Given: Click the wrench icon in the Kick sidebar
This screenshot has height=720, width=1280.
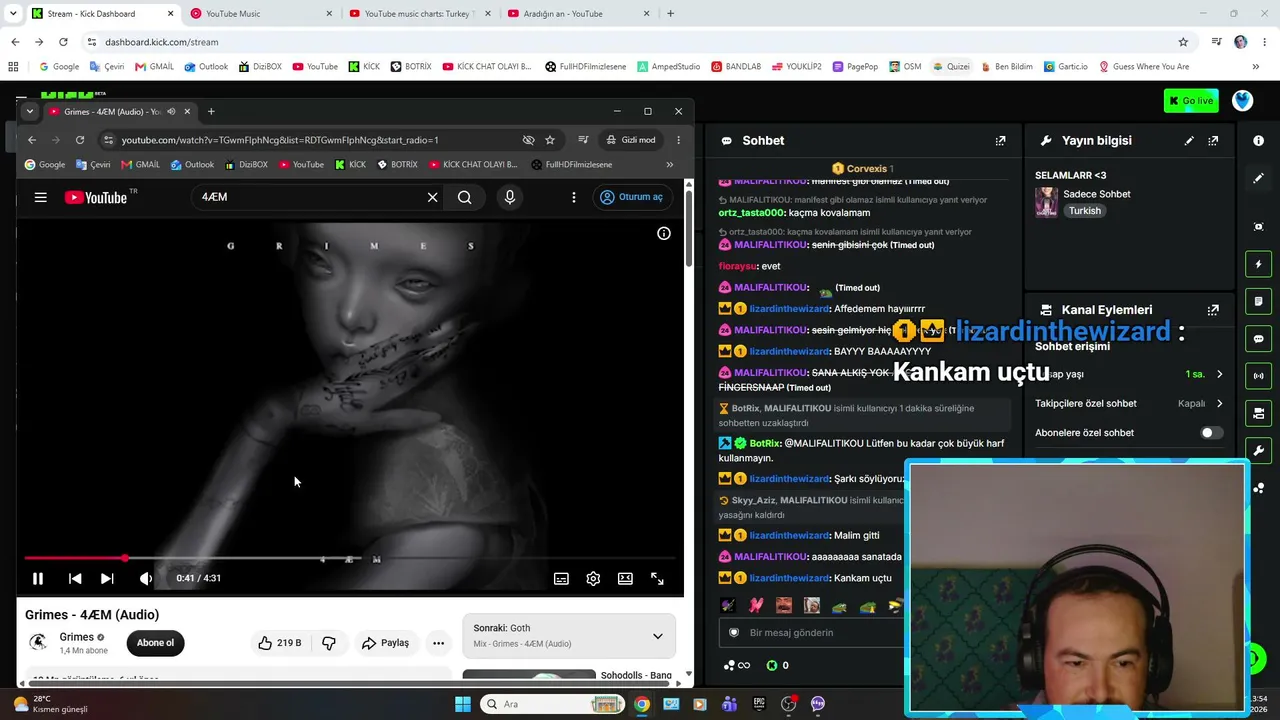Looking at the screenshot, I should 1258,451.
